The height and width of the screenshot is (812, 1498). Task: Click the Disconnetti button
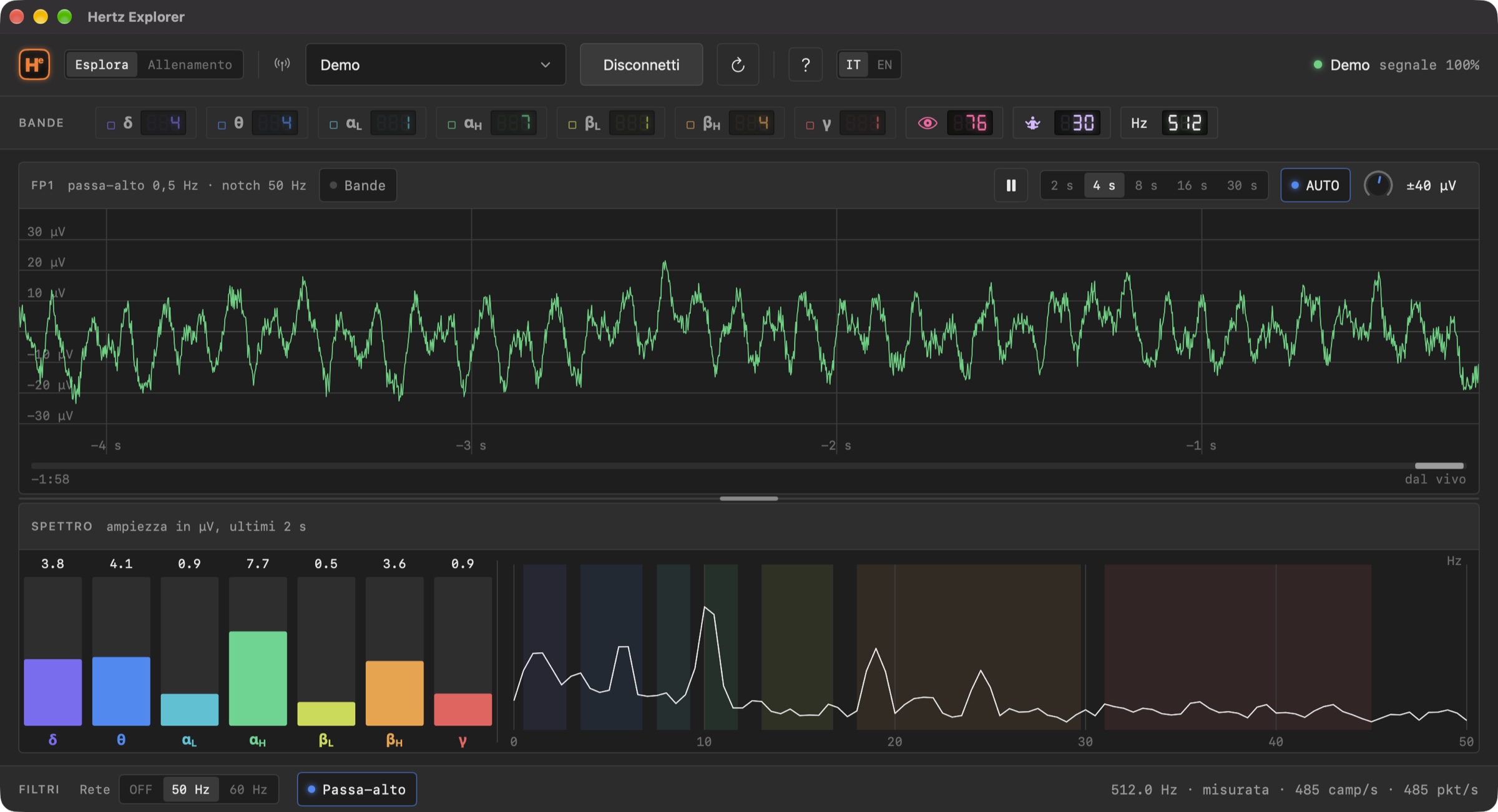pos(641,64)
